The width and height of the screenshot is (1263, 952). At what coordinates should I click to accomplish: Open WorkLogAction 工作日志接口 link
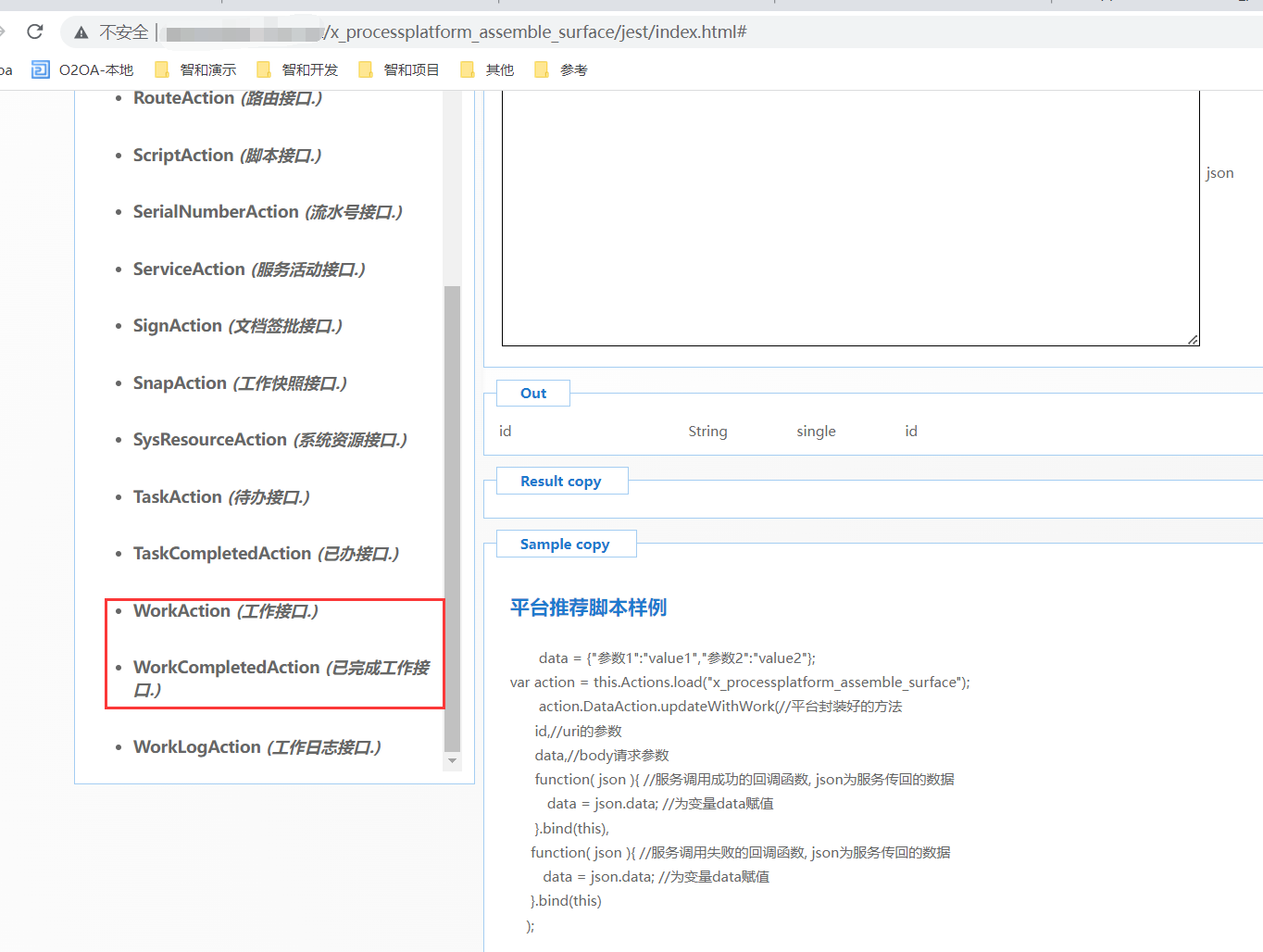(257, 747)
